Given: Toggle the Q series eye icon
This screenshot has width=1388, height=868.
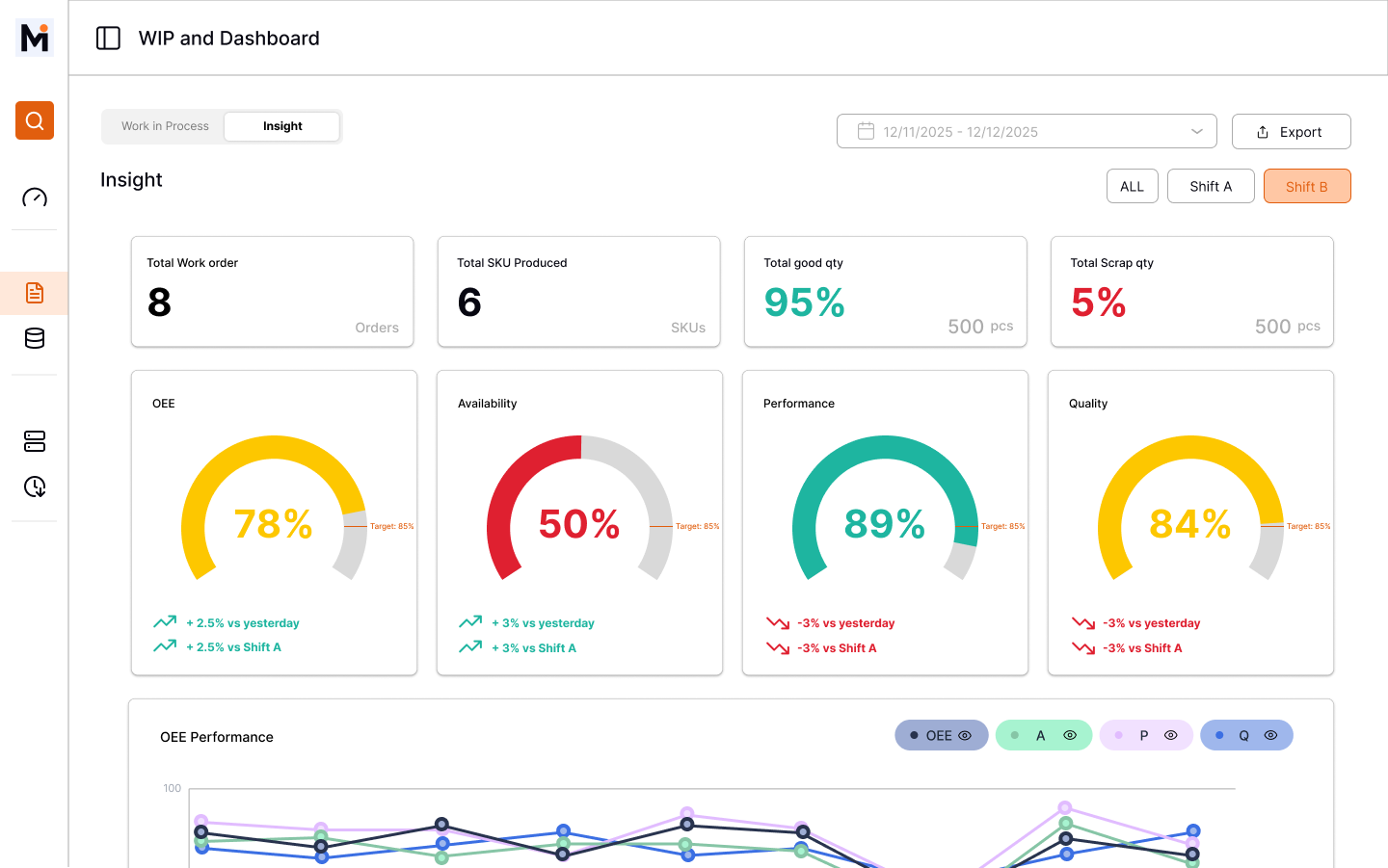Looking at the screenshot, I should tap(1271, 734).
